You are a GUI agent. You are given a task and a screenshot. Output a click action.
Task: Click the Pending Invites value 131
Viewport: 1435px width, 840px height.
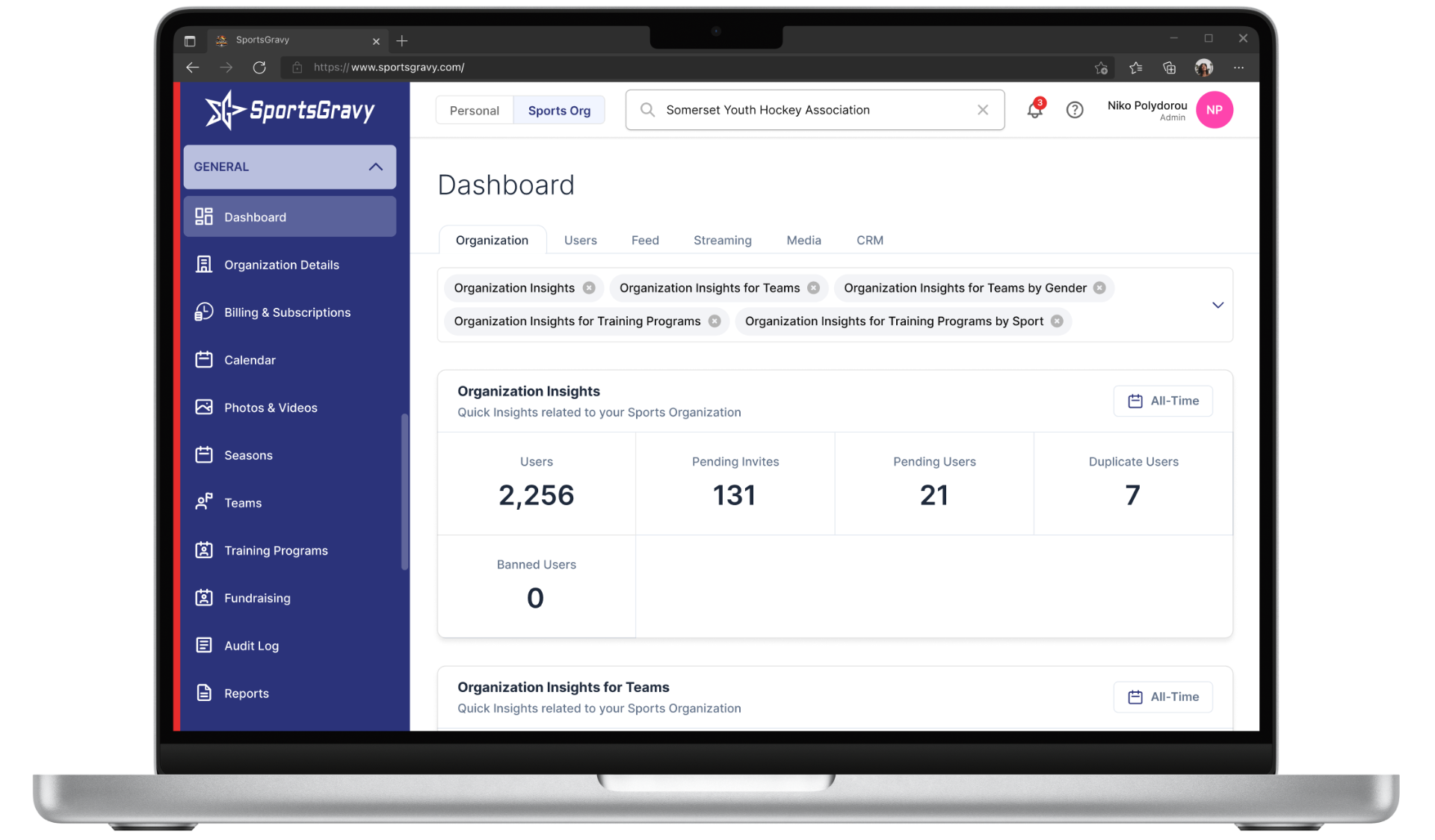tap(735, 495)
